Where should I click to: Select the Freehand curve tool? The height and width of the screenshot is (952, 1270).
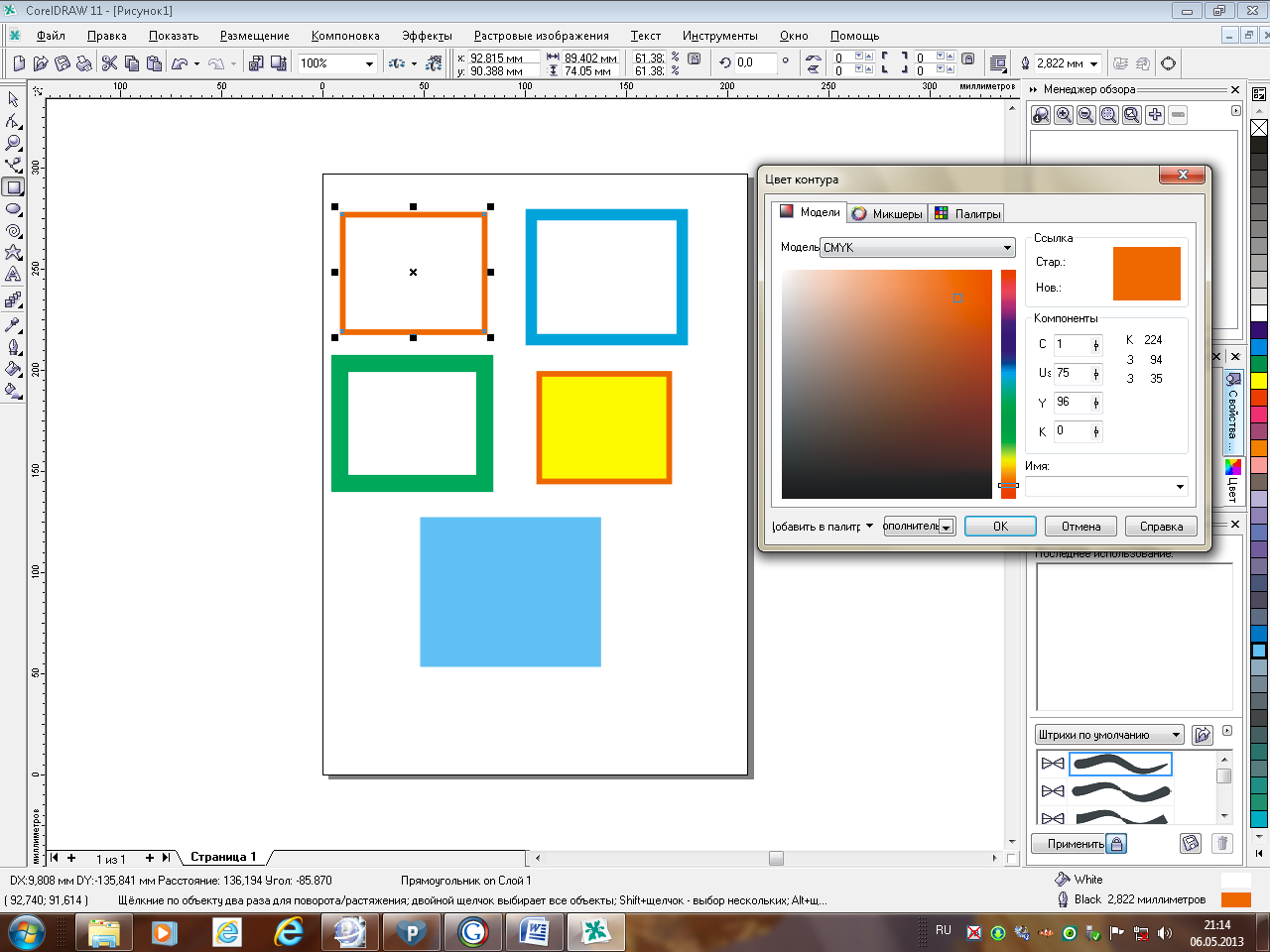13,165
